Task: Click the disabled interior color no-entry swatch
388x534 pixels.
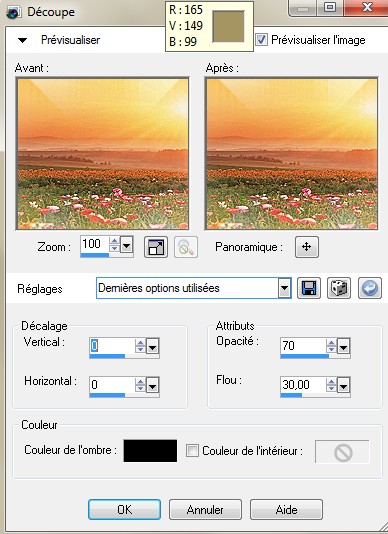Action: [x=342, y=452]
